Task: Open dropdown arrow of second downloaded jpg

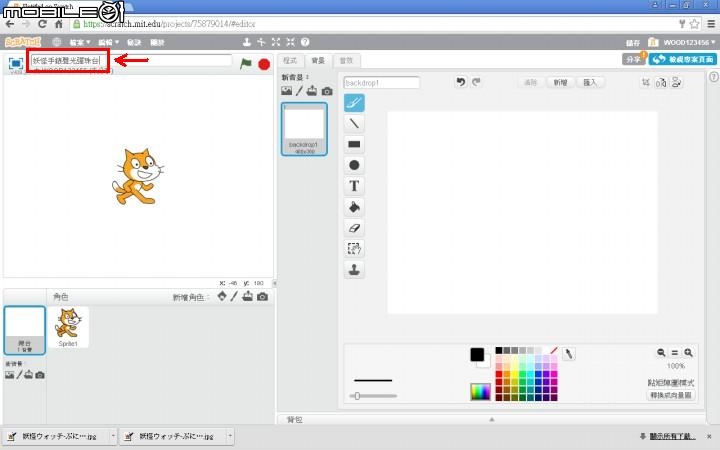Action: [230, 436]
